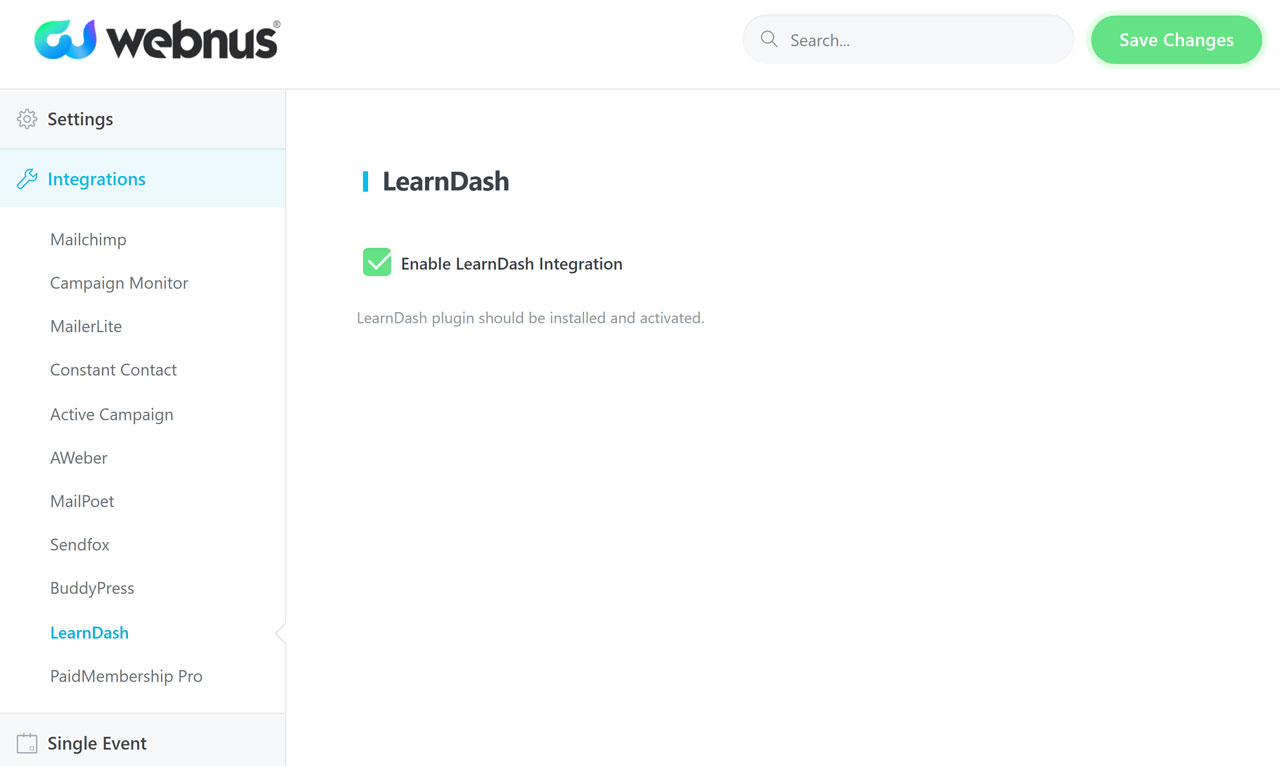Select Constant Contact integration

(113, 370)
